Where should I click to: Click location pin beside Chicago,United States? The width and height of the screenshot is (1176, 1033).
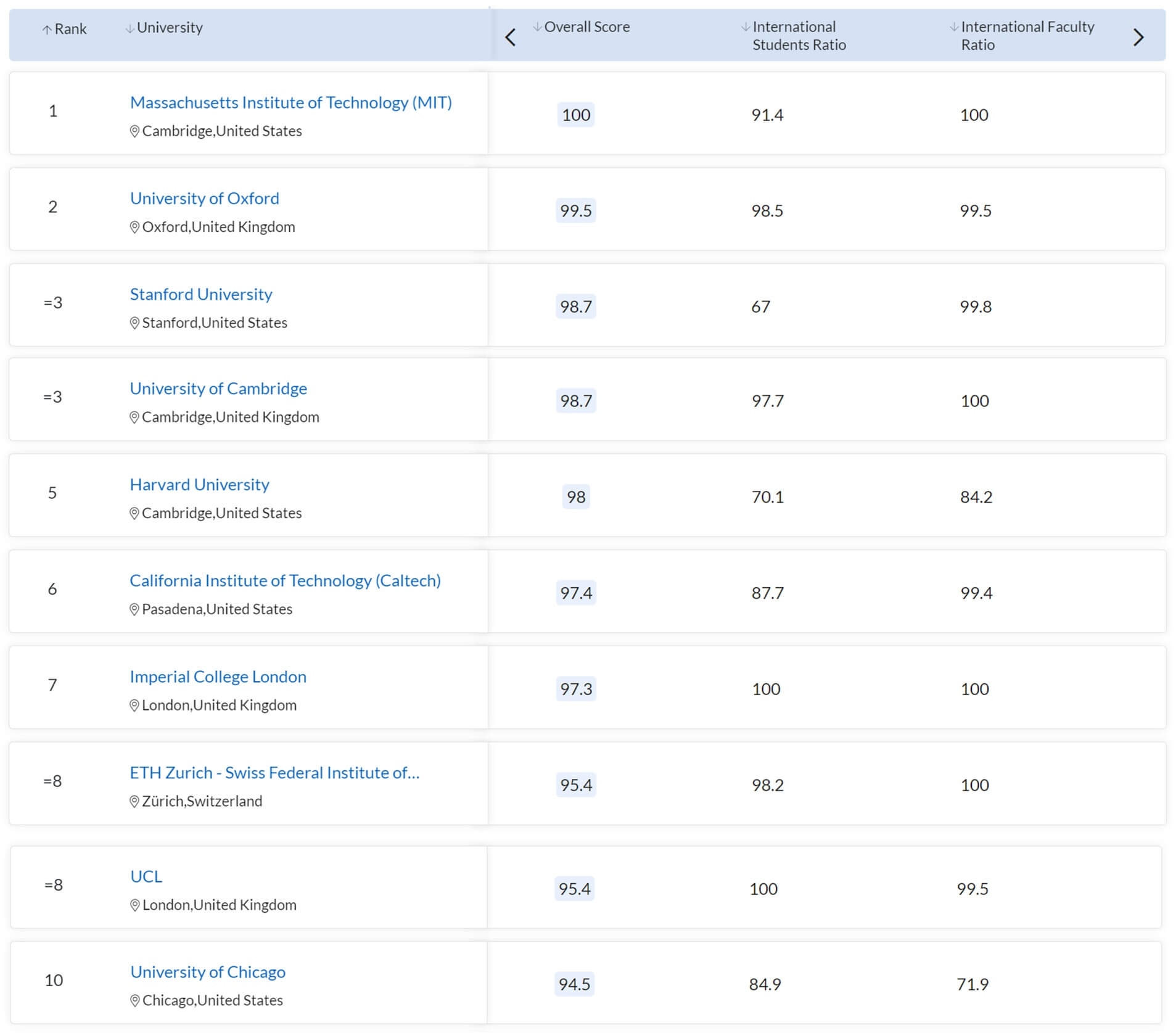135,1001
